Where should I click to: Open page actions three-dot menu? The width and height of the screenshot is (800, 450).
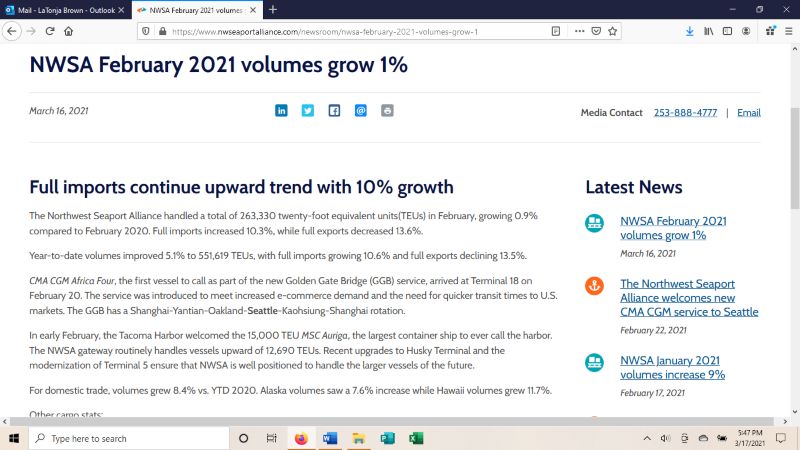[x=579, y=31]
